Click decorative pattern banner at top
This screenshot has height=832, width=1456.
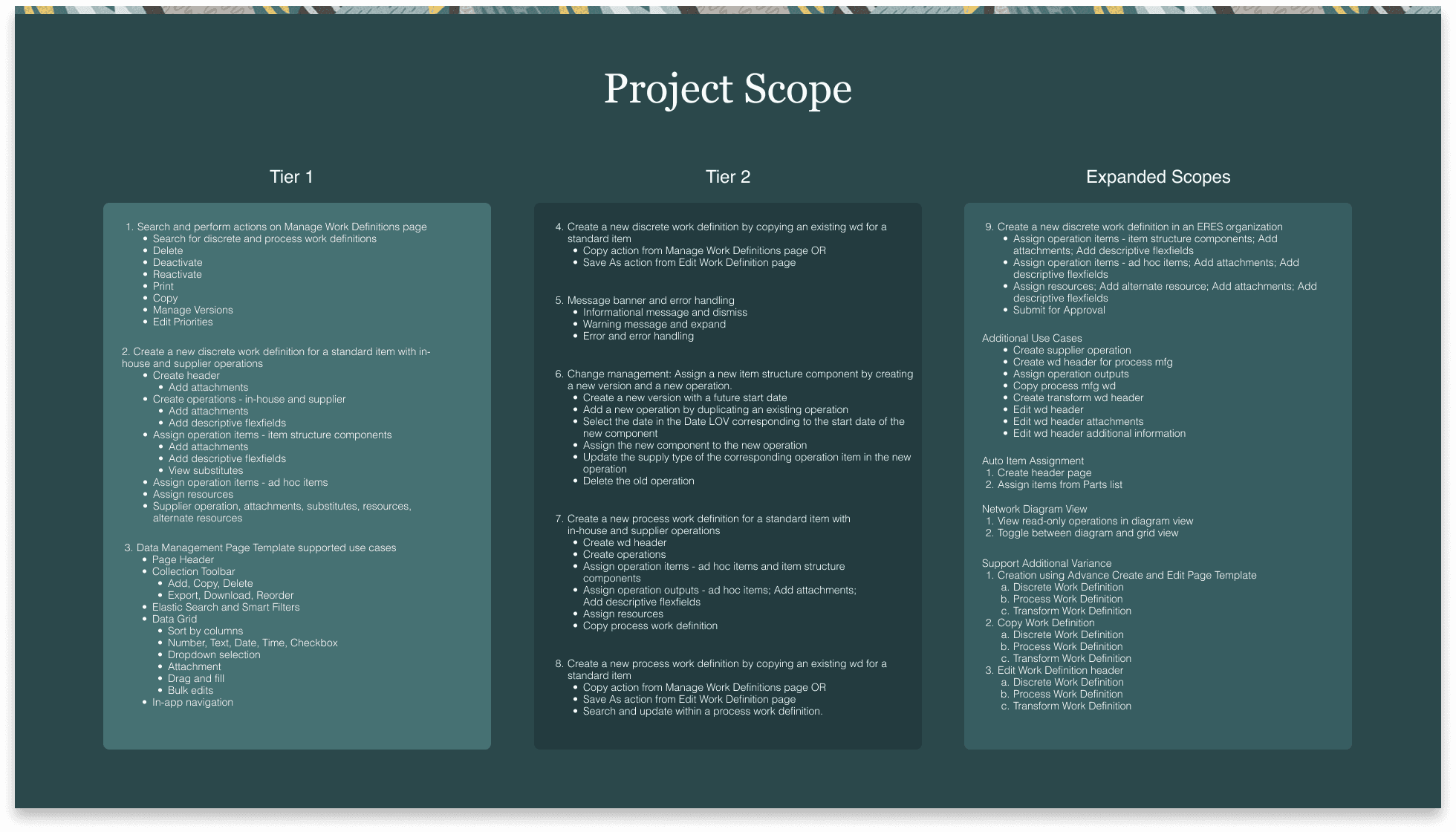[727, 10]
